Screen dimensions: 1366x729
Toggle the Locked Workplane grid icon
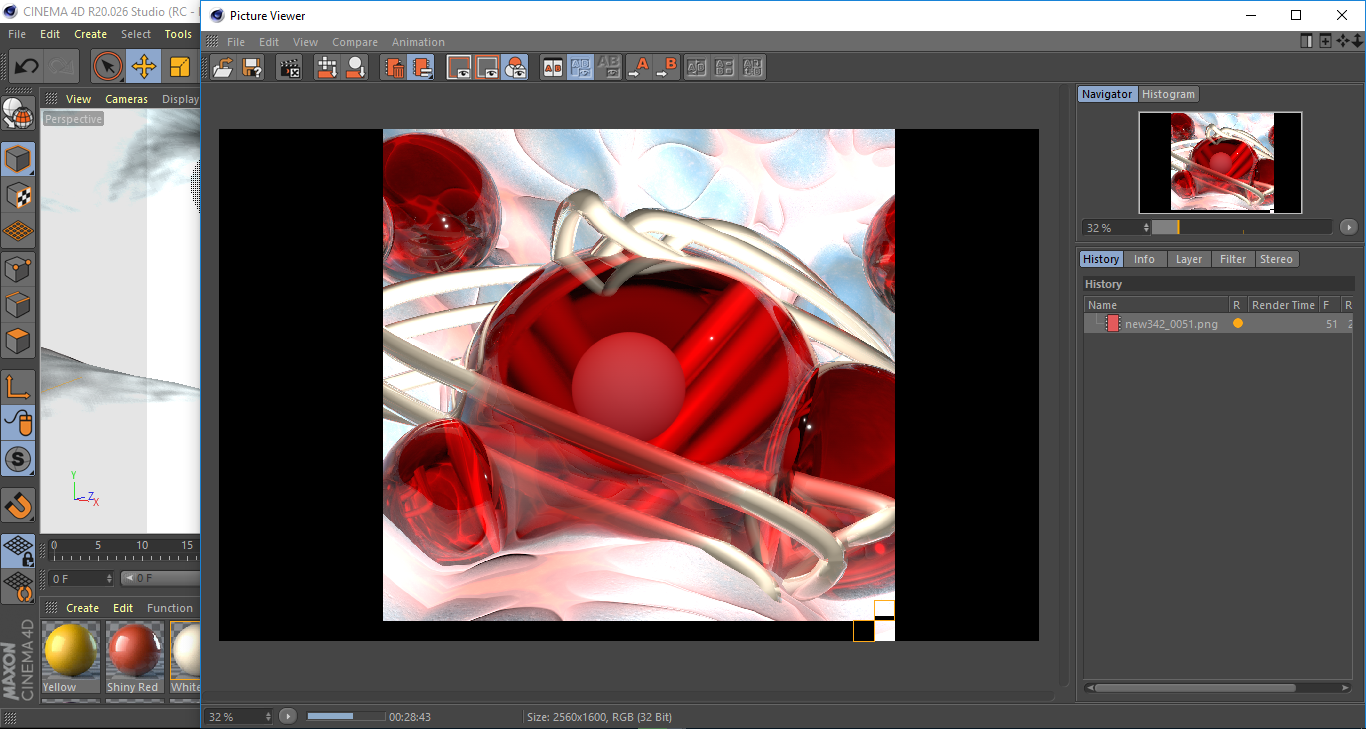click(18, 550)
